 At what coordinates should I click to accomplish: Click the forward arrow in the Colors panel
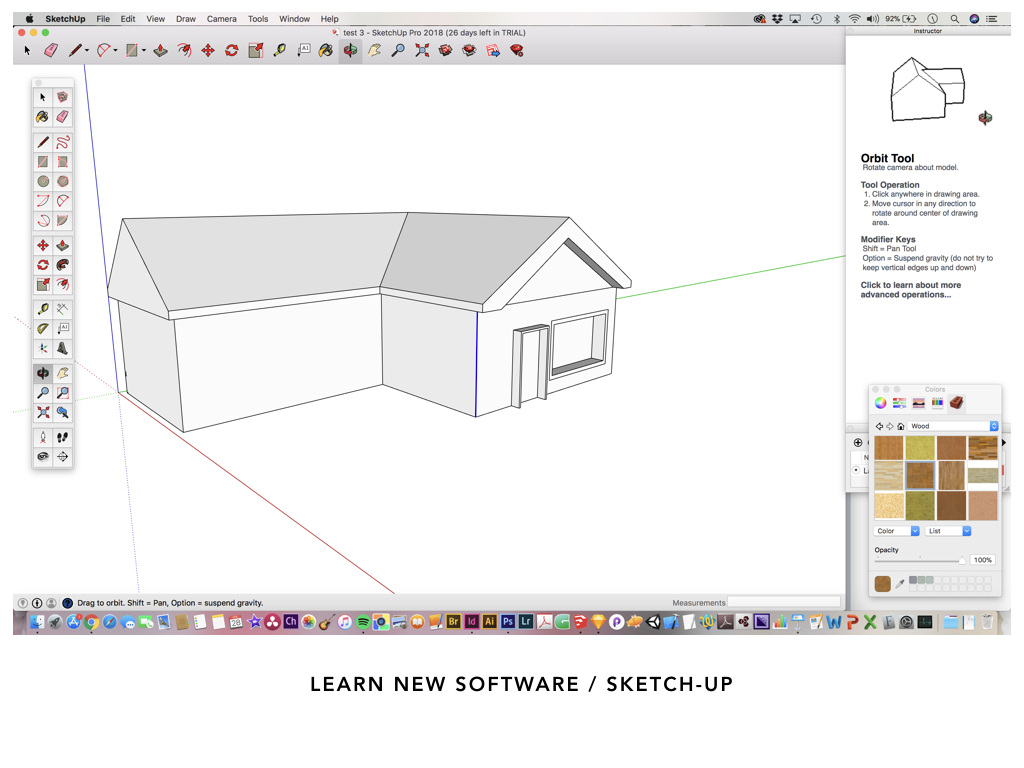(889, 426)
